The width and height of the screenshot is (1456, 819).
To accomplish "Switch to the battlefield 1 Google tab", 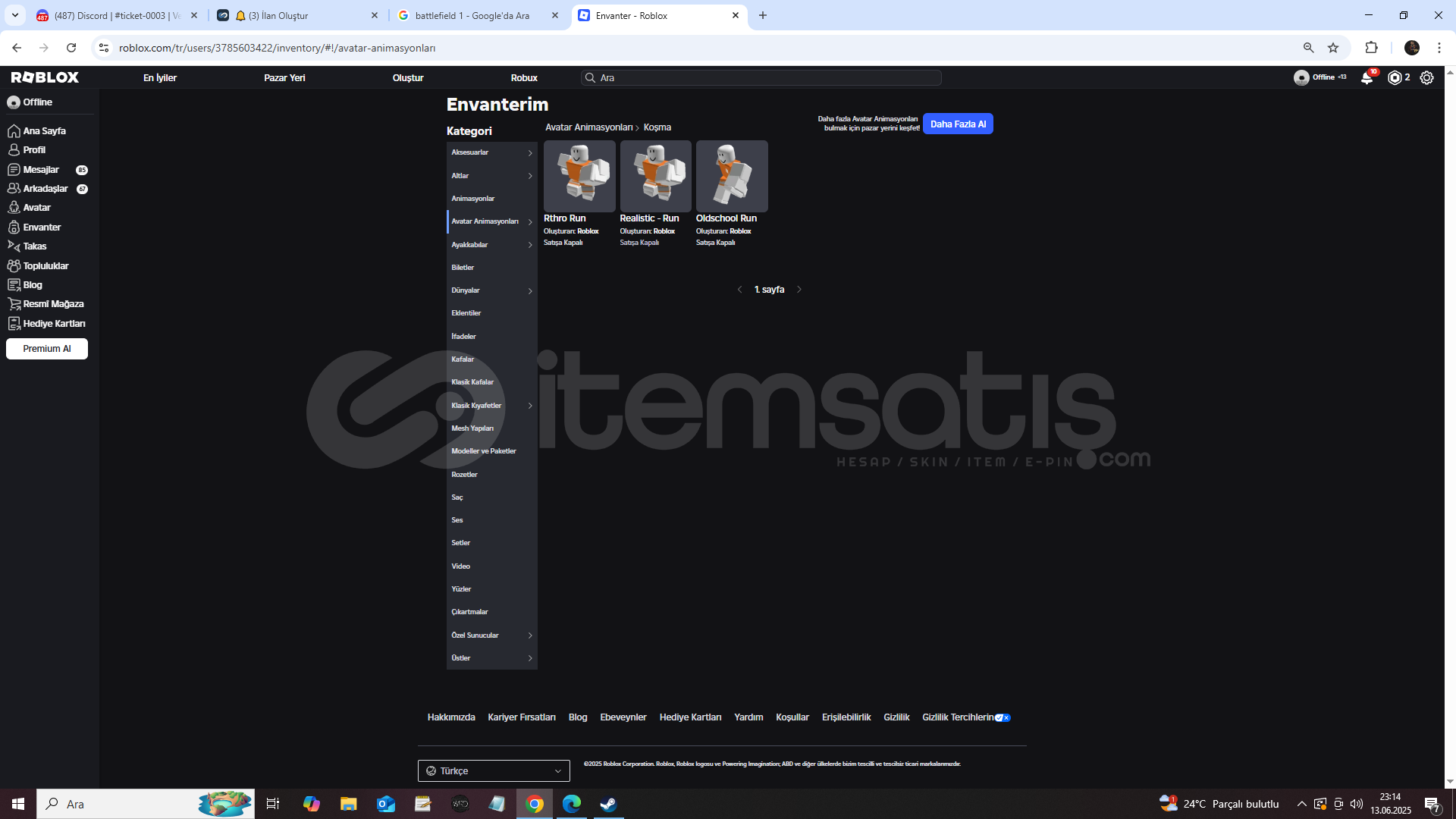I will click(x=472, y=16).
